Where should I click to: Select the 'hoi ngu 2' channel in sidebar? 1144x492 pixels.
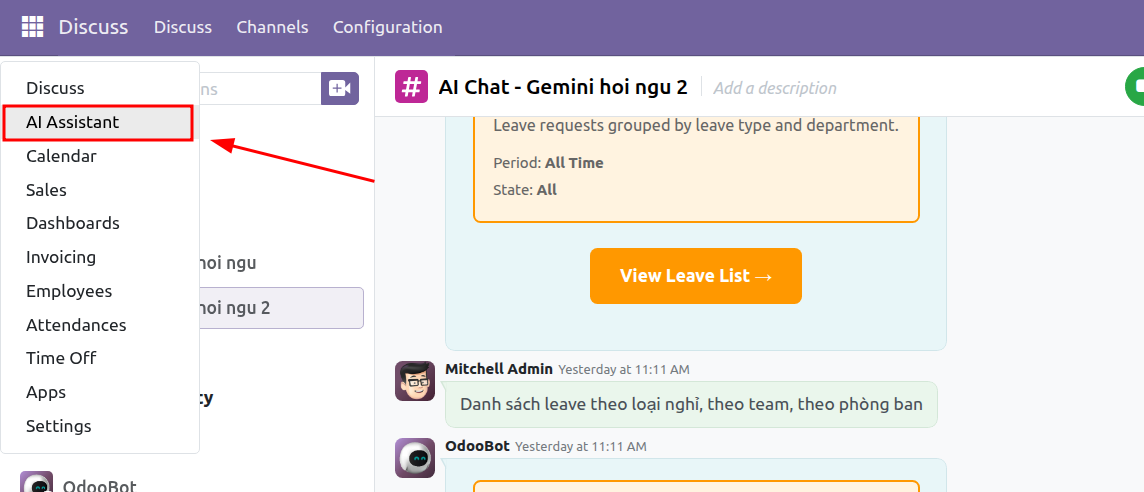tap(281, 308)
